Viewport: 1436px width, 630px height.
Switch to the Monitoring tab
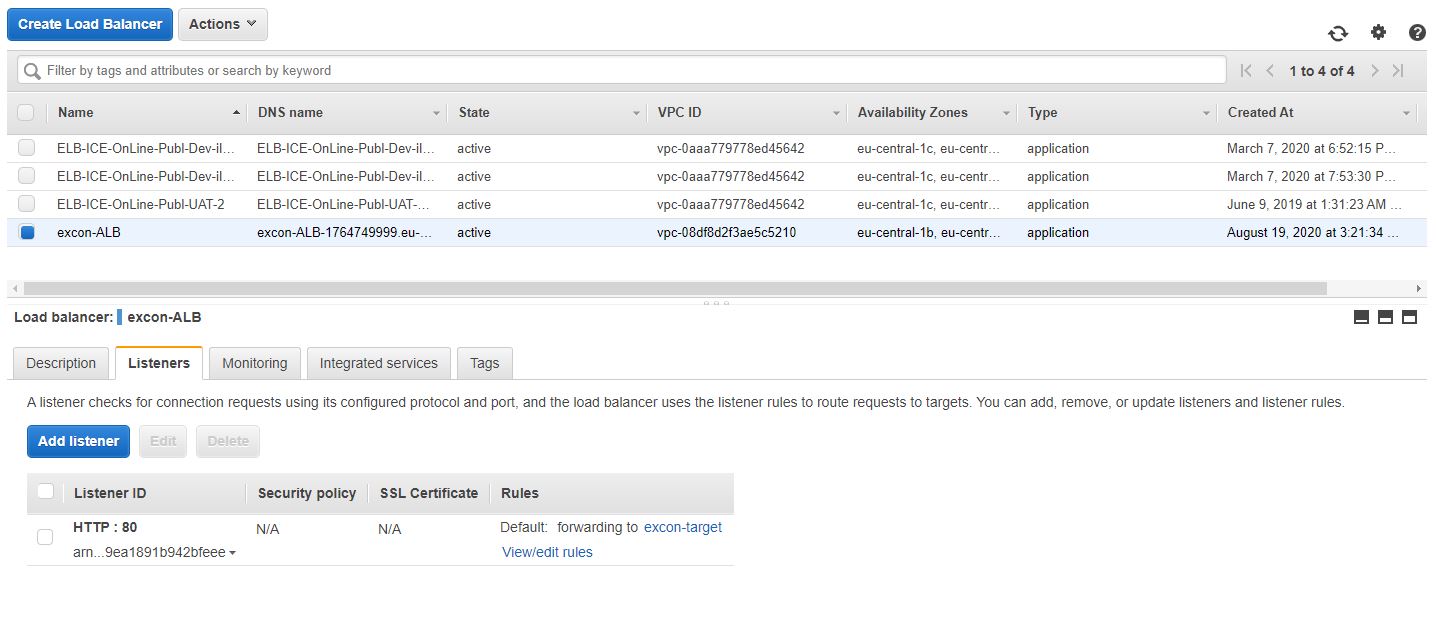tap(254, 363)
